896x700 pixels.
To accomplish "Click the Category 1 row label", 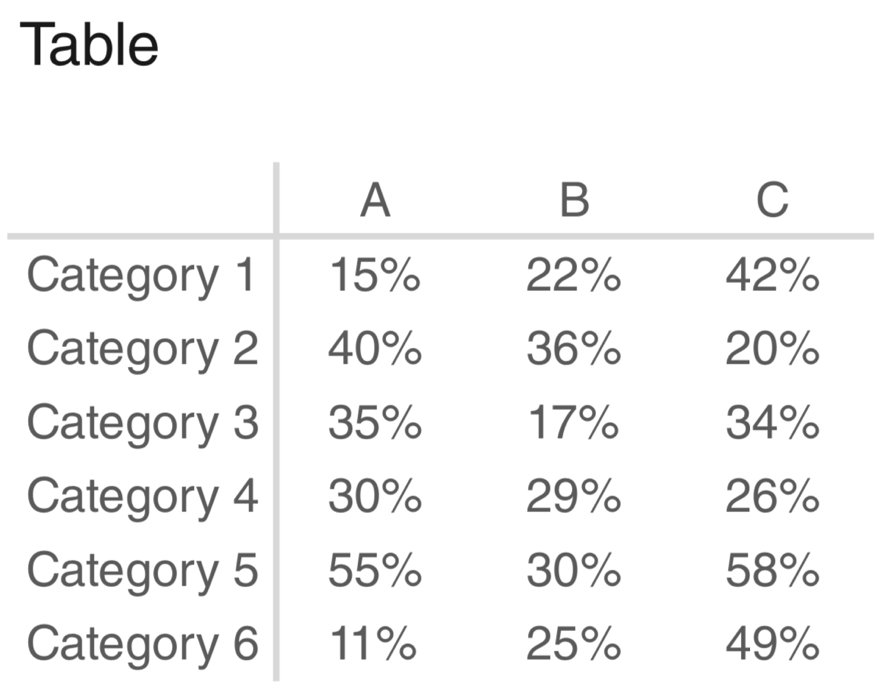I will coord(141,276).
